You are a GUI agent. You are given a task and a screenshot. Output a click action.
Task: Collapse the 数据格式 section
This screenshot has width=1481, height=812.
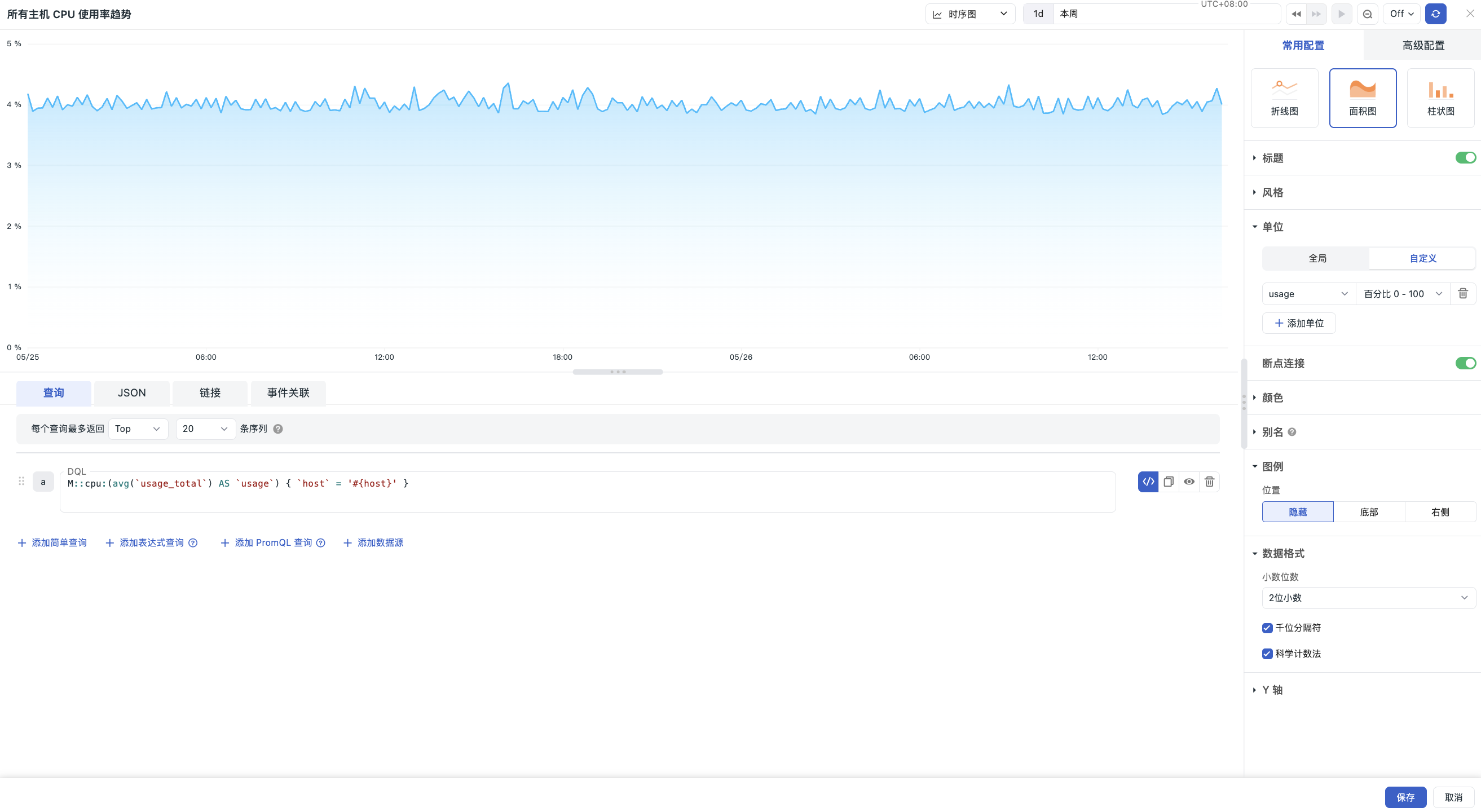1282,553
